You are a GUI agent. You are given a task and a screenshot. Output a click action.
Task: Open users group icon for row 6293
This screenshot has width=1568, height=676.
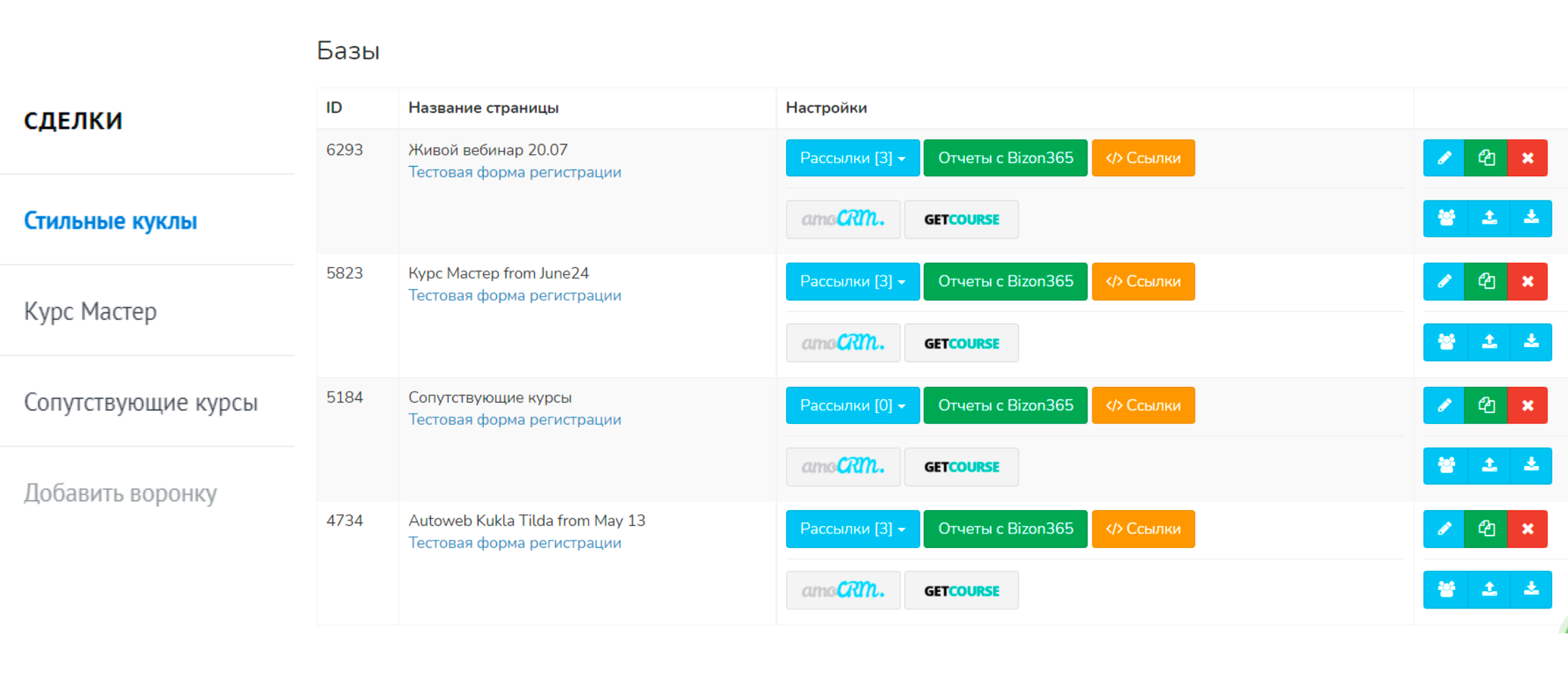point(1446,219)
